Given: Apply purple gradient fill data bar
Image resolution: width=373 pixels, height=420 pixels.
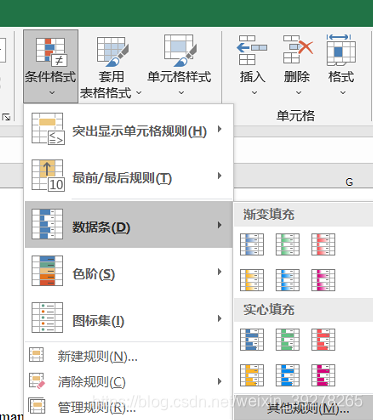Looking at the screenshot, I should coord(323,280).
